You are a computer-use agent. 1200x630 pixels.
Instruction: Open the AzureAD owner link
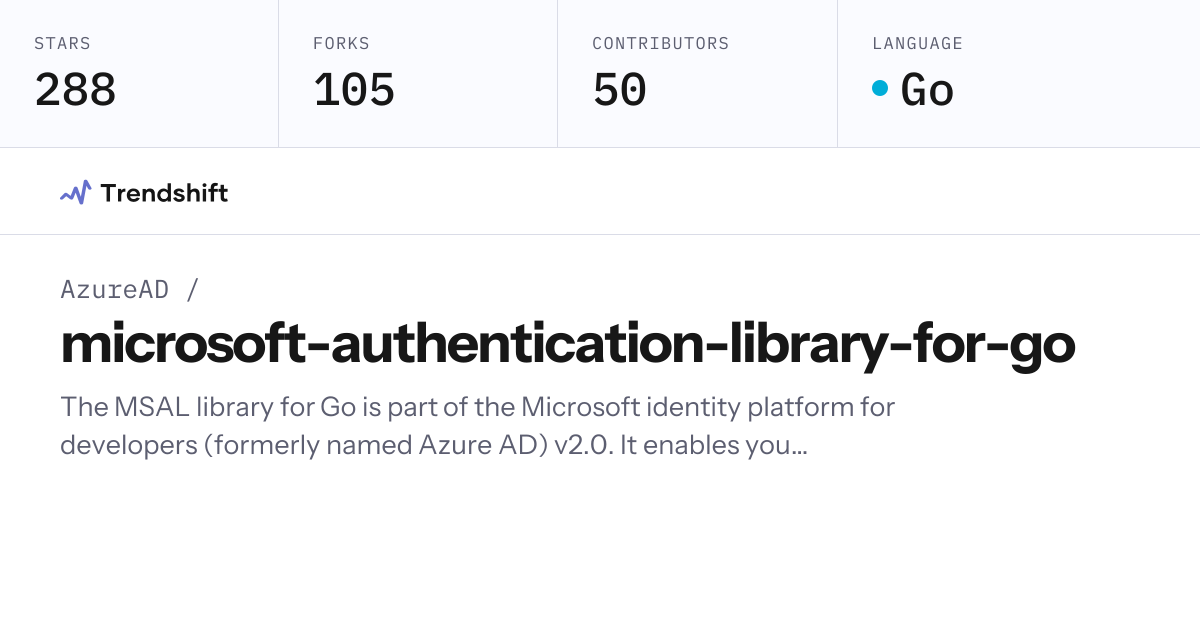115,290
